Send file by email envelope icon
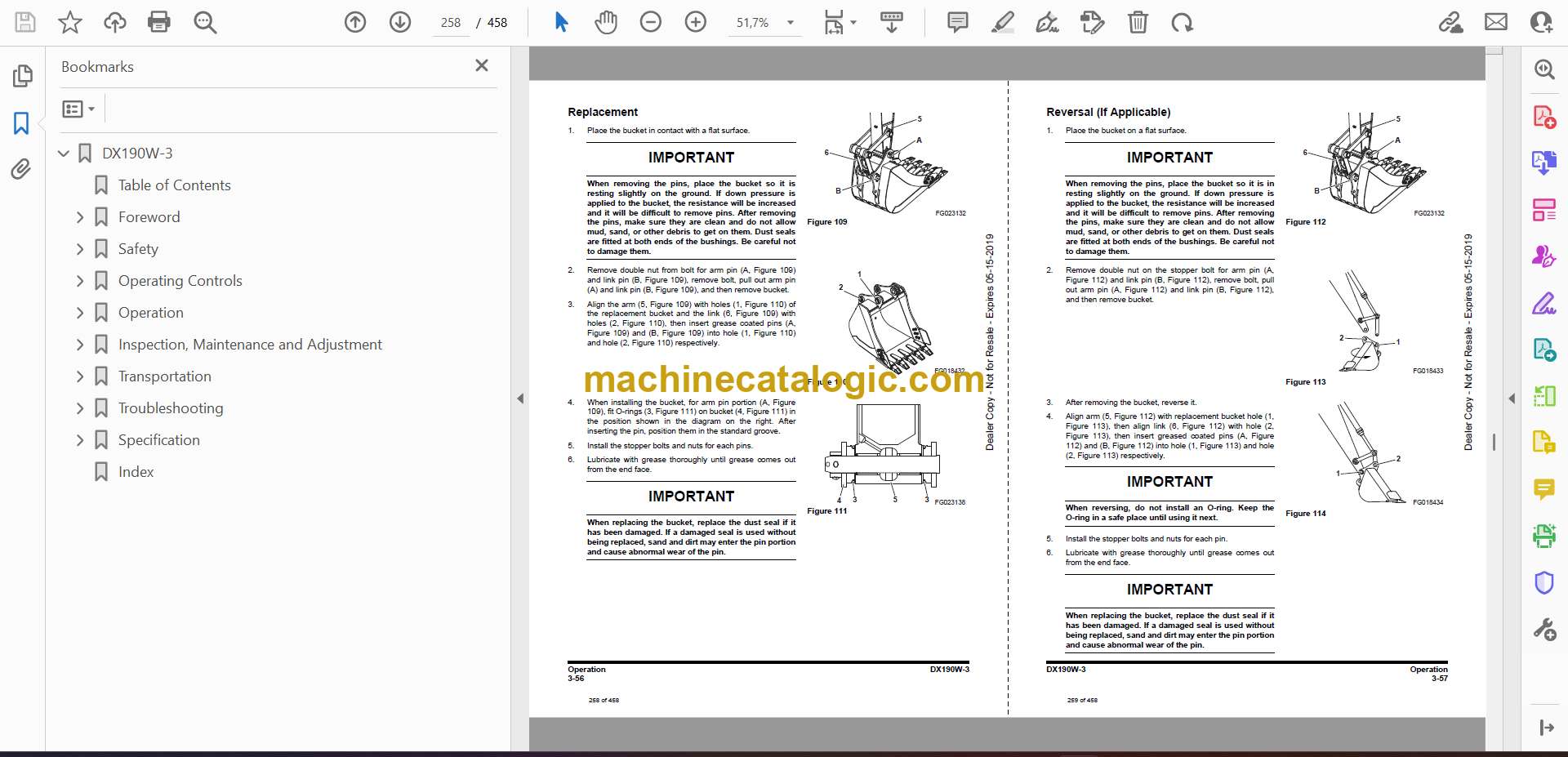This screenshot has height=757, width=1568. pyautogui.click(x=1496, y=22)
